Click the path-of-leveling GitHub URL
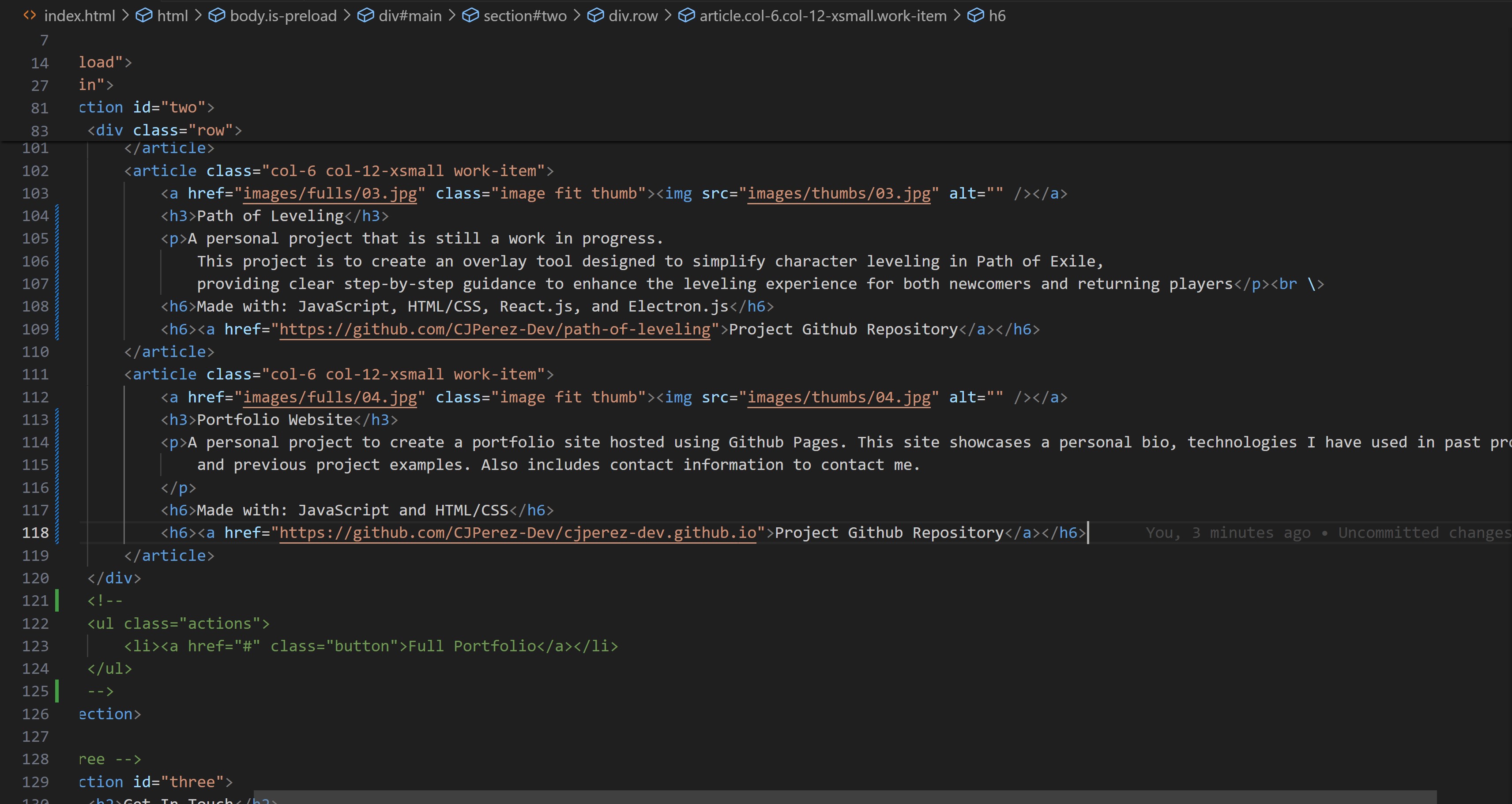The height and width of the screenshot is (804, 1512). click(x=495, y=330)
